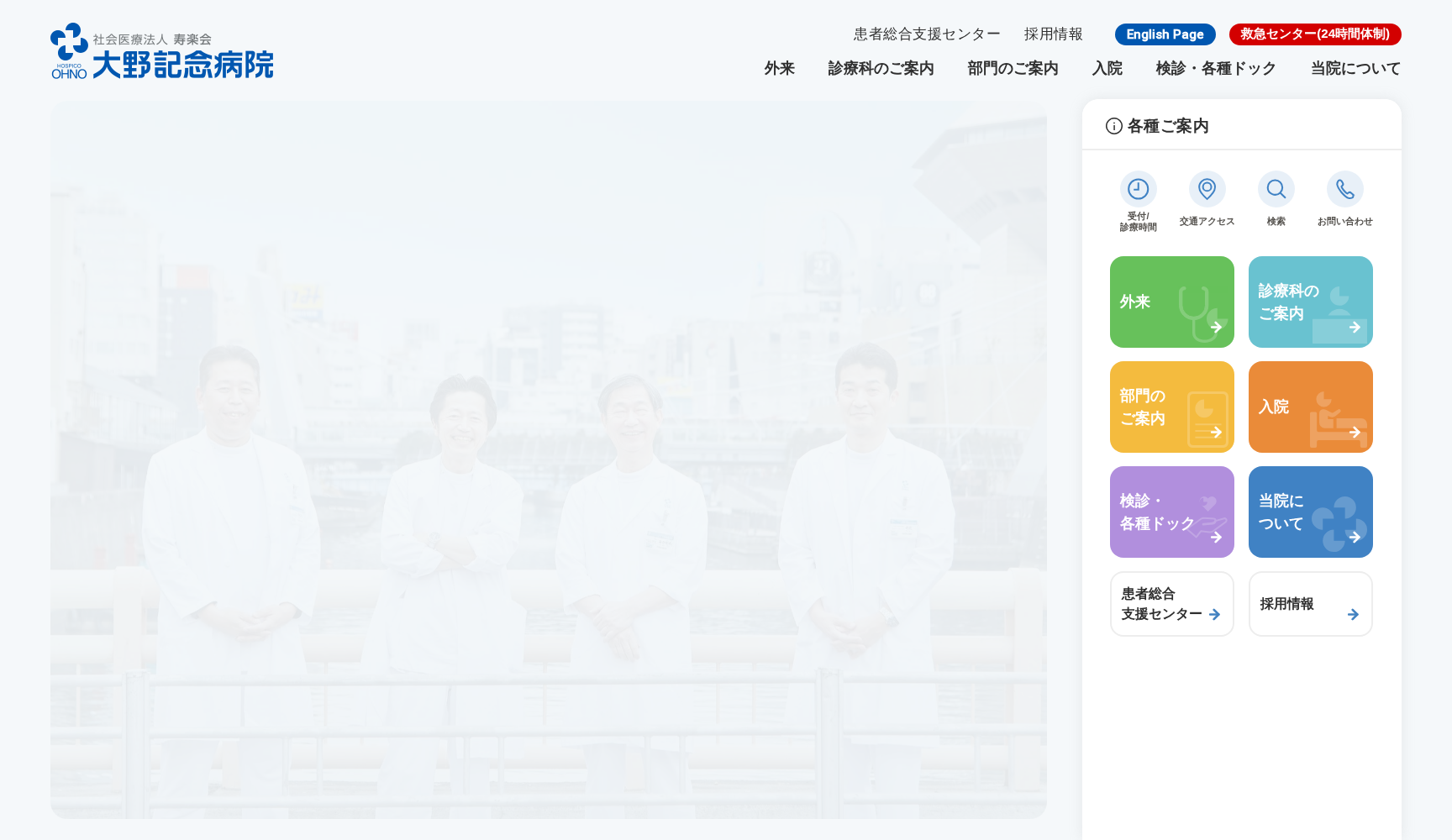Image resolution: width=1452 pixels, height=840 pixels.
Task: Click the 検索 magnifying glass icon
Action: click(1276, 190)
